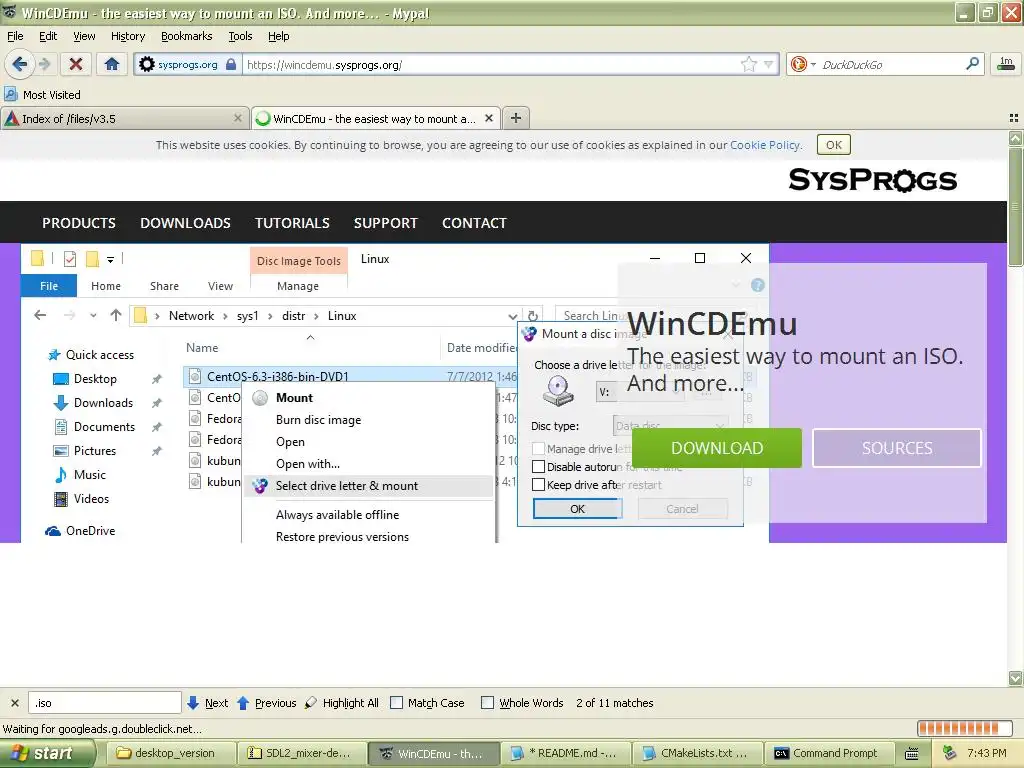The image size is (1024, 768).
Task: Open the Bookmarks menu
Action: click(x=186, y=36)
